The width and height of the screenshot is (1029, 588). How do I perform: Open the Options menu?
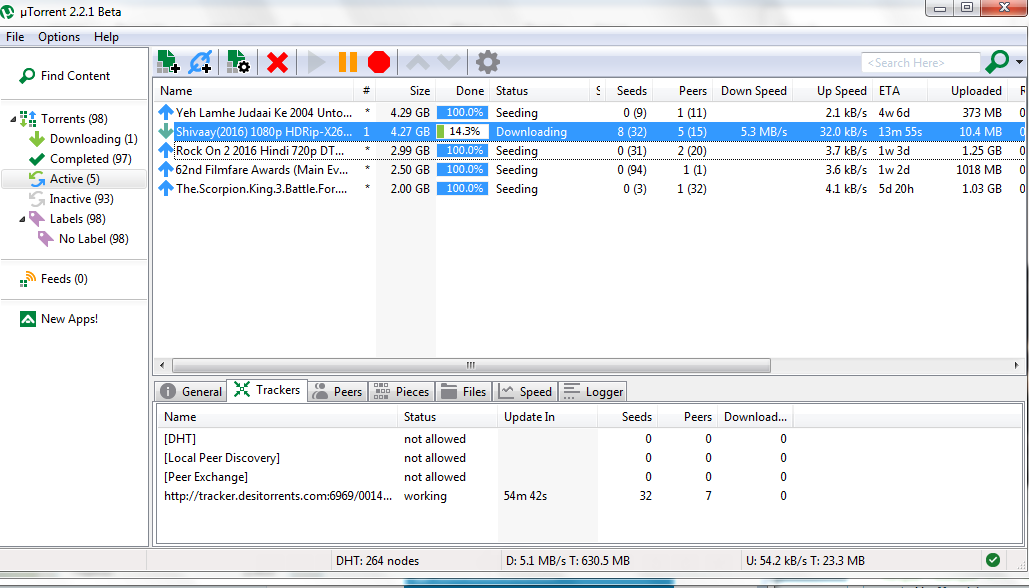click(x=59, y=37)
